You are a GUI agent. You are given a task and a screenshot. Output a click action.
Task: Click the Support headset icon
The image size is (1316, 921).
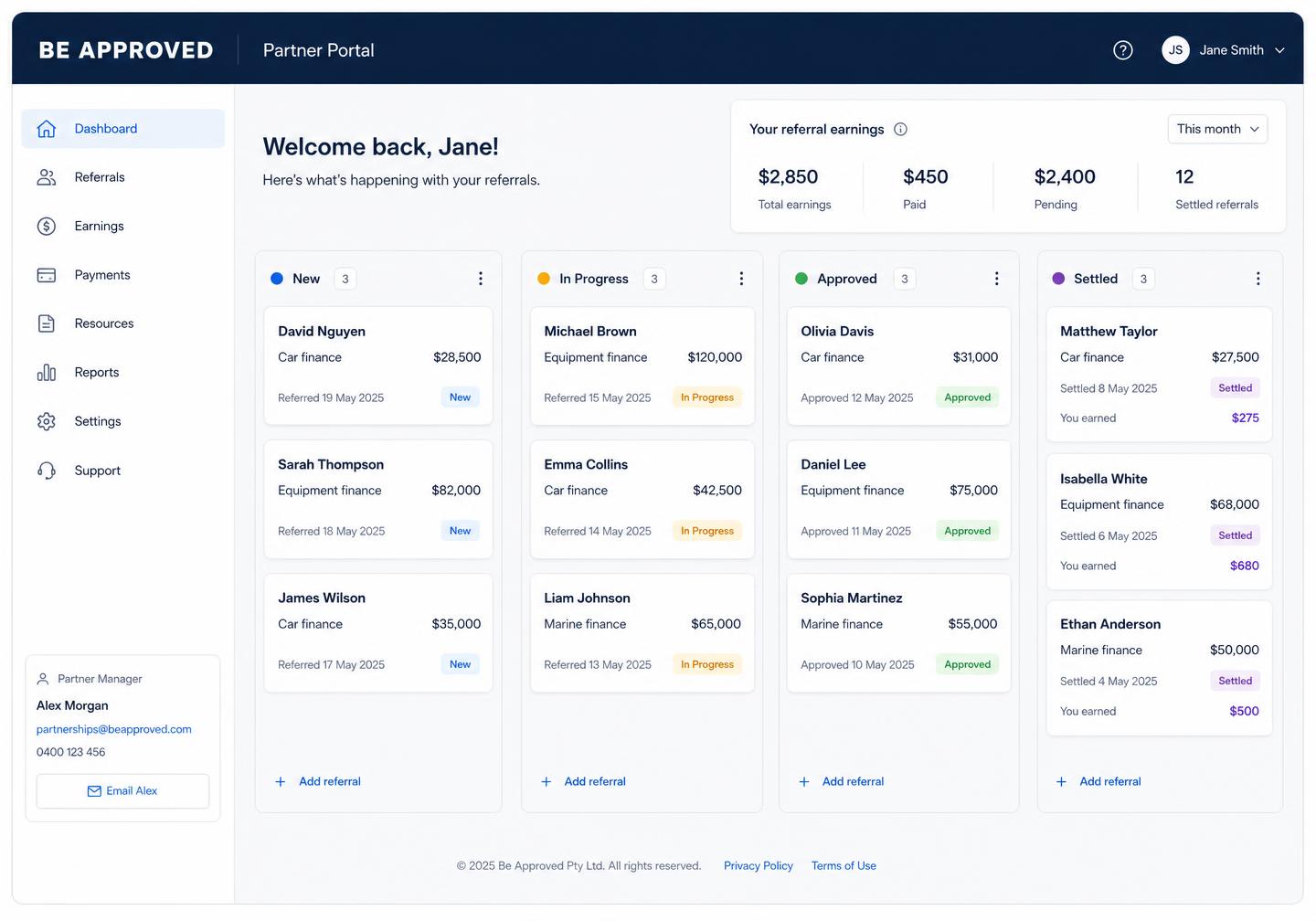coord(47,471)
